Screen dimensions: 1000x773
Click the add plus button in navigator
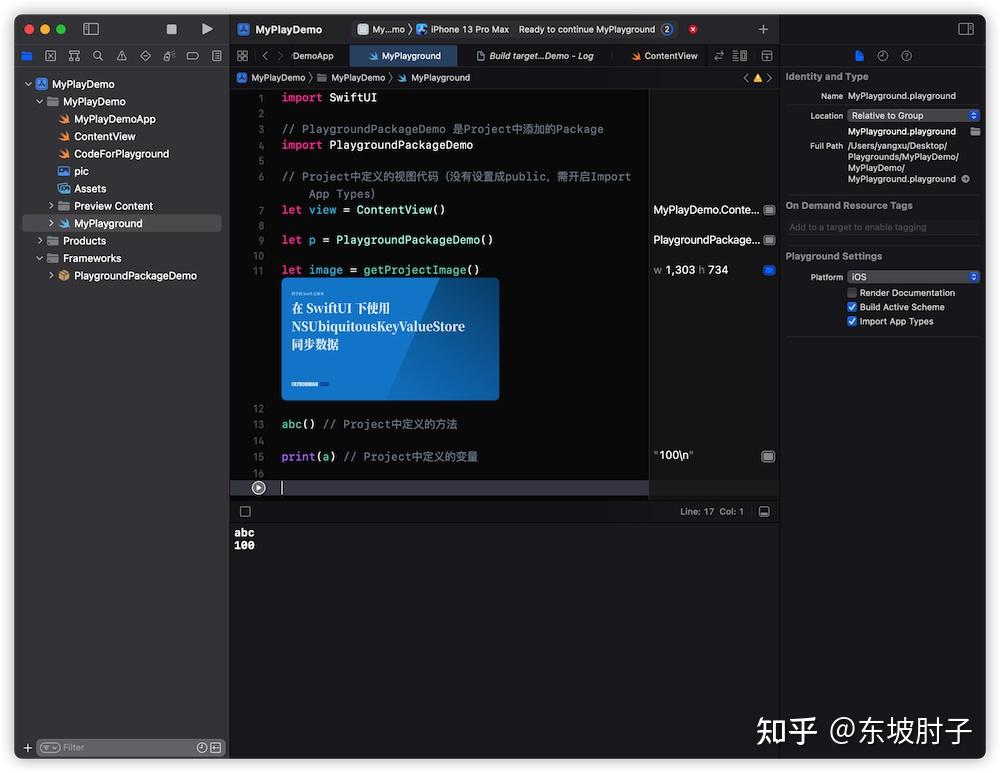pyautogui.click(x=27, y=747)
